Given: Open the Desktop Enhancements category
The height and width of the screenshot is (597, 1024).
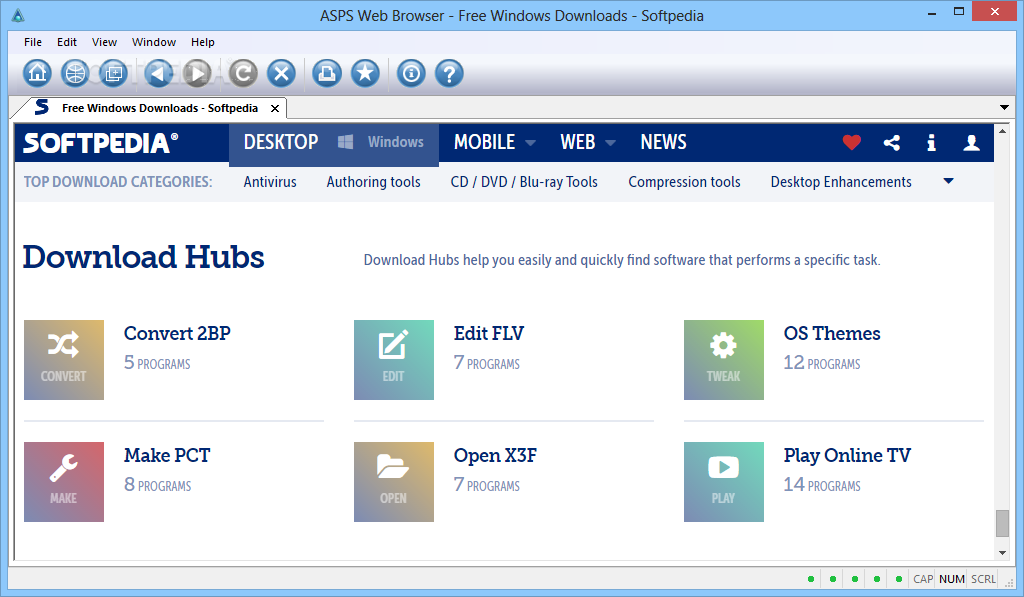Looking at the screenshot, I should coord(841,182).
